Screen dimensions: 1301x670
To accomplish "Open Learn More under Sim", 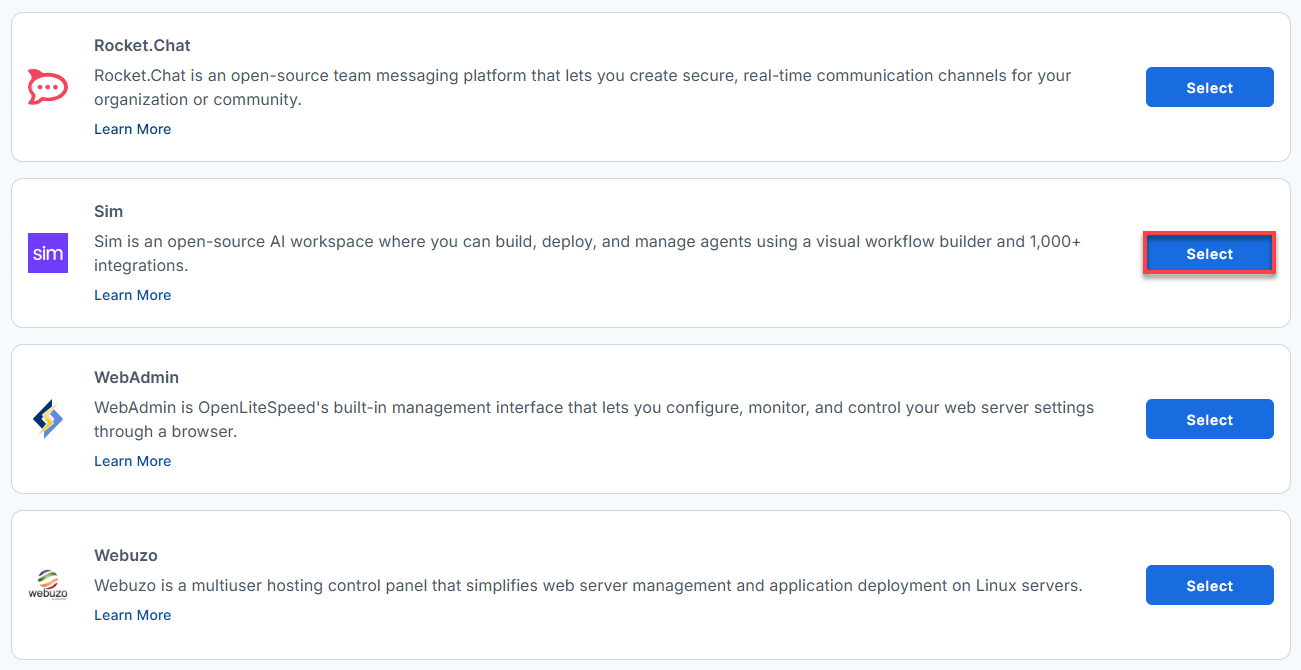I will [132, 295].
